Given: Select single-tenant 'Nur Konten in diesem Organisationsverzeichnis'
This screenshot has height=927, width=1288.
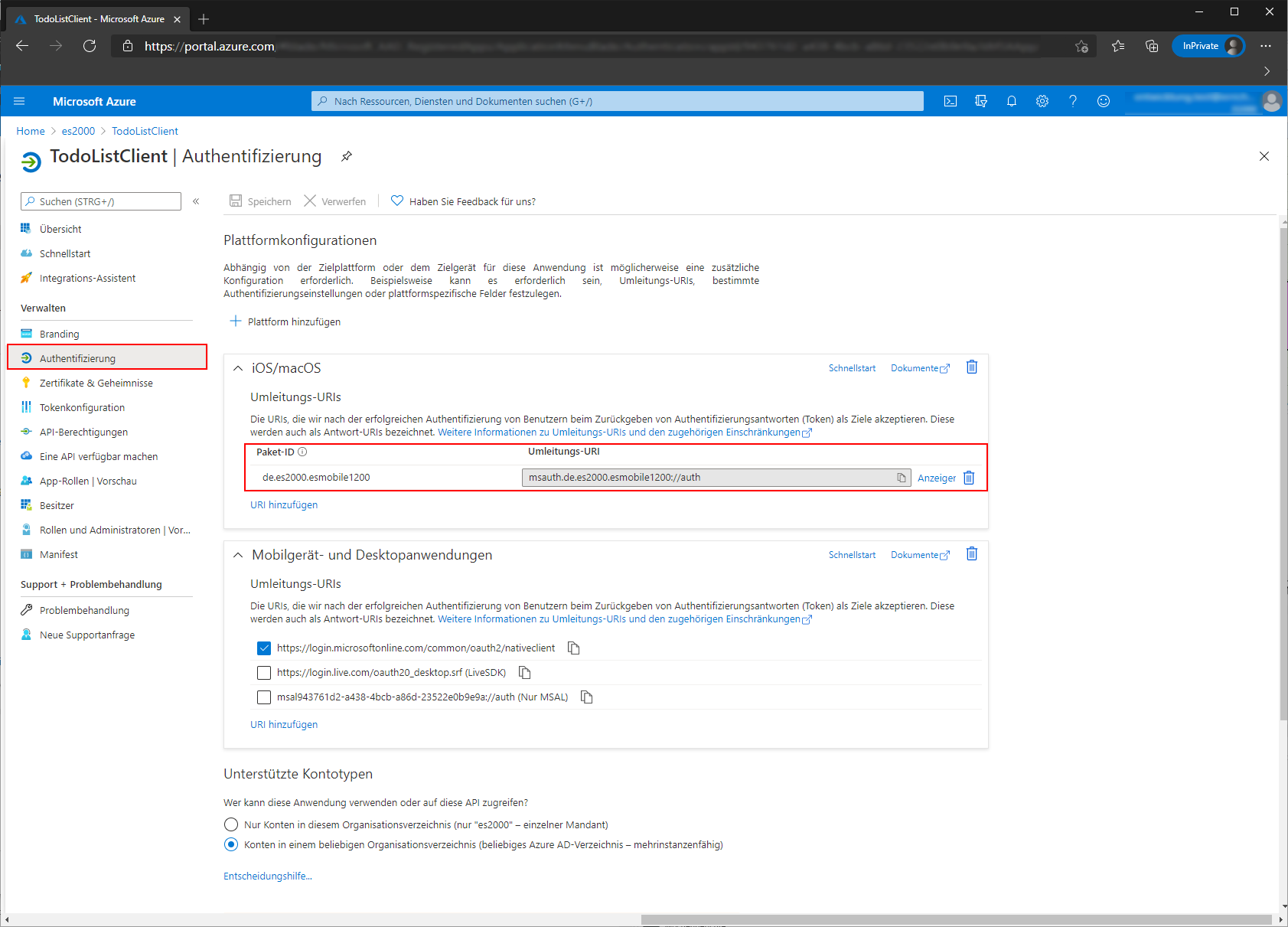Looking at the screenshot, I should 231,825.
